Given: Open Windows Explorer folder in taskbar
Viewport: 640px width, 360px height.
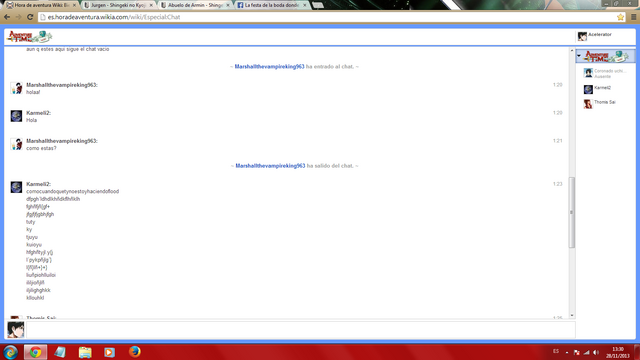Looking at the screenshot, I should (x=85, y=352).
